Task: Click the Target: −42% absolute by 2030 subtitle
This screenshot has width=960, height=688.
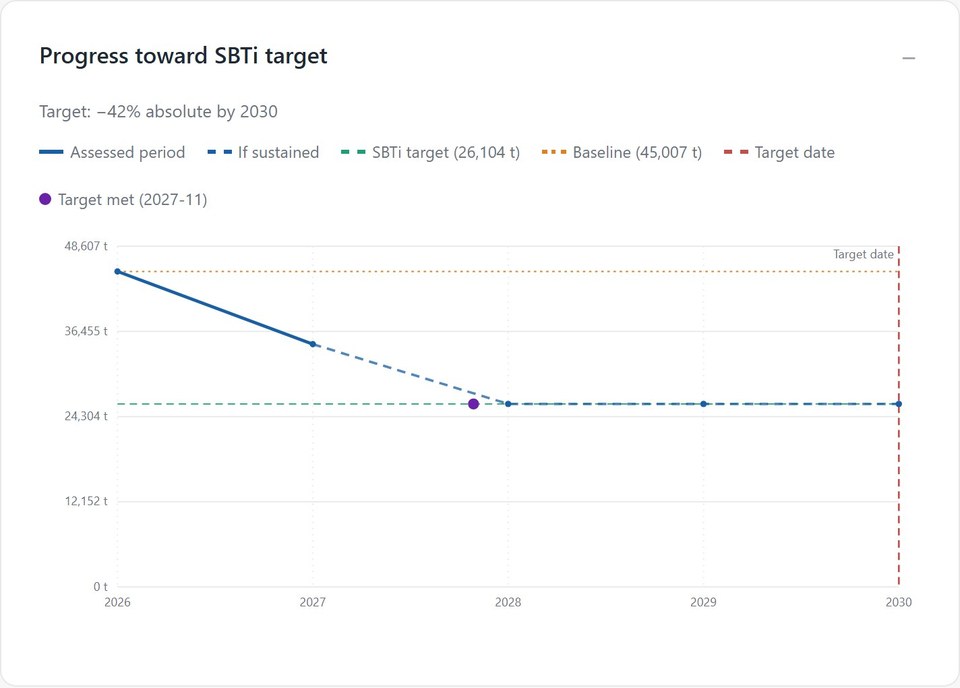Action: [x=159, y=111]
